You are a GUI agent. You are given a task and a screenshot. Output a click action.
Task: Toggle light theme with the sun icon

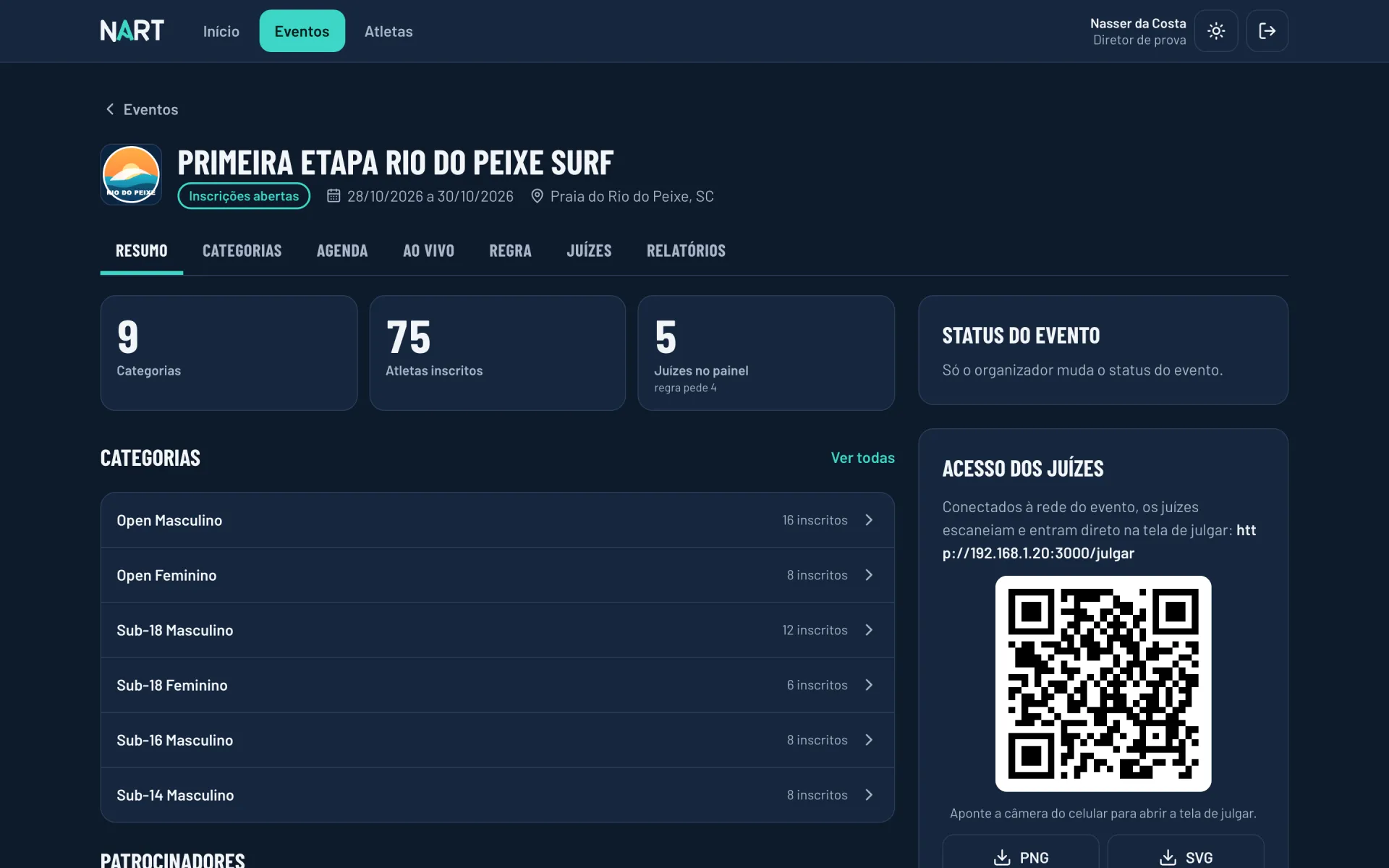[x=1216, y=31]
